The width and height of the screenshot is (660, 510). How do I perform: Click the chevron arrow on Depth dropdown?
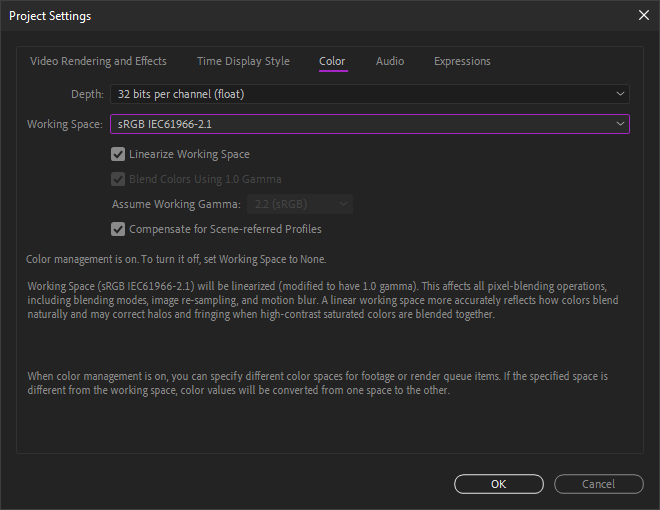(621, 94)
